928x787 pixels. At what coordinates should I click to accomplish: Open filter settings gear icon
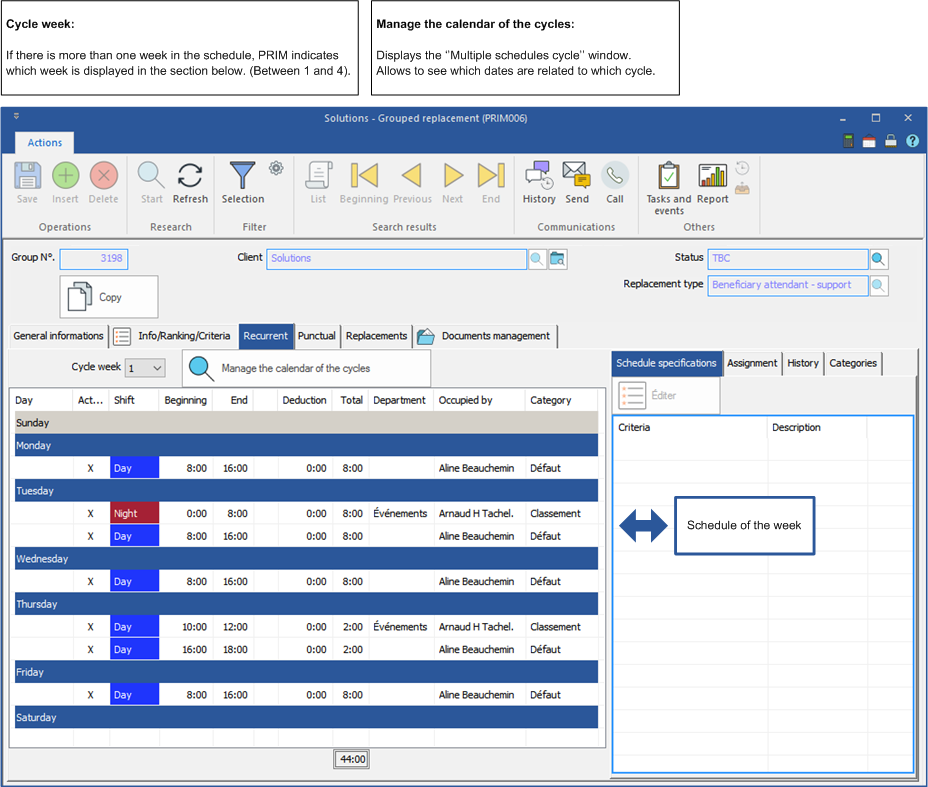[x=276, y=168]
